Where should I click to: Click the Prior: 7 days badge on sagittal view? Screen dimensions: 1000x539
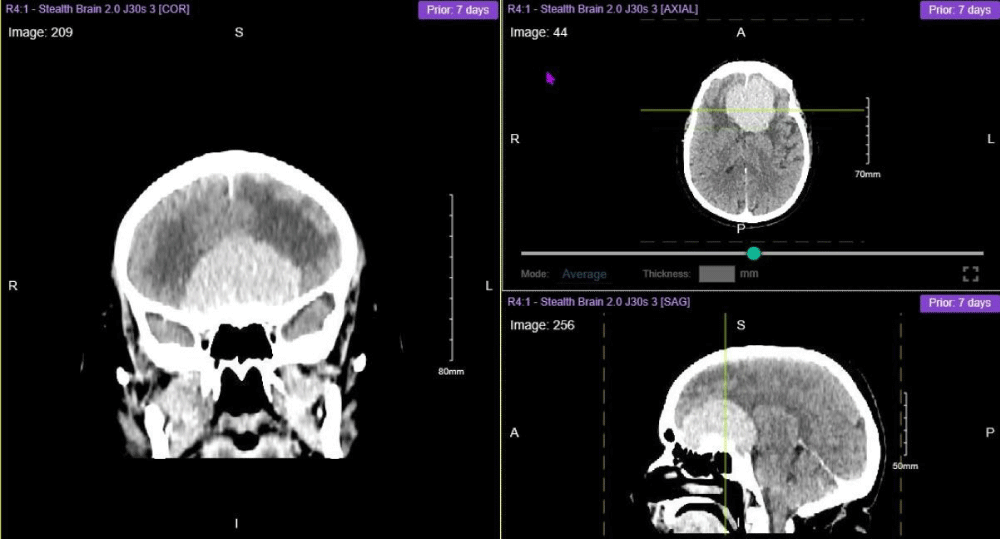(x=959, y=303)
